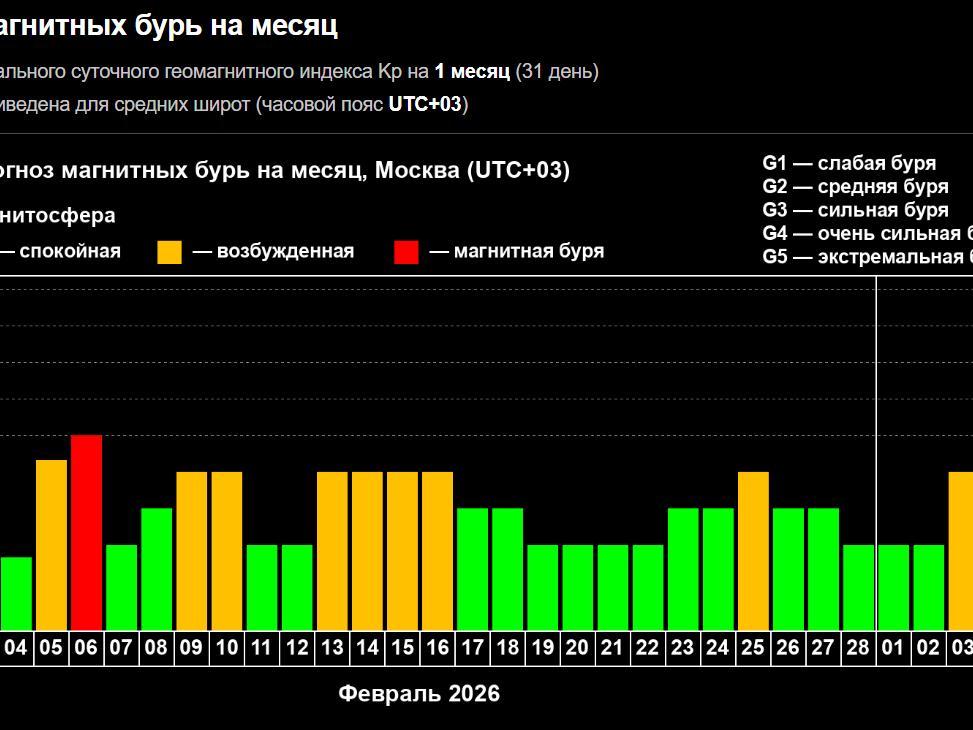Click the green bar above date 01
The image size is (973, 730).
point(894,587)
